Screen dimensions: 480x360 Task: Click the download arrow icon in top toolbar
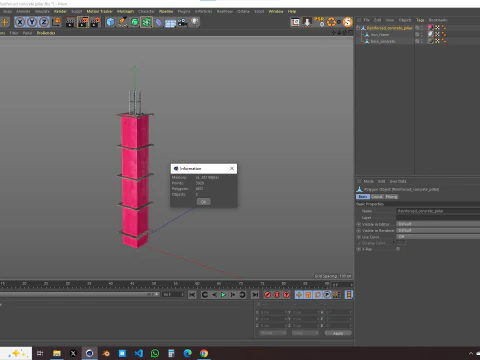coord(307,22)
